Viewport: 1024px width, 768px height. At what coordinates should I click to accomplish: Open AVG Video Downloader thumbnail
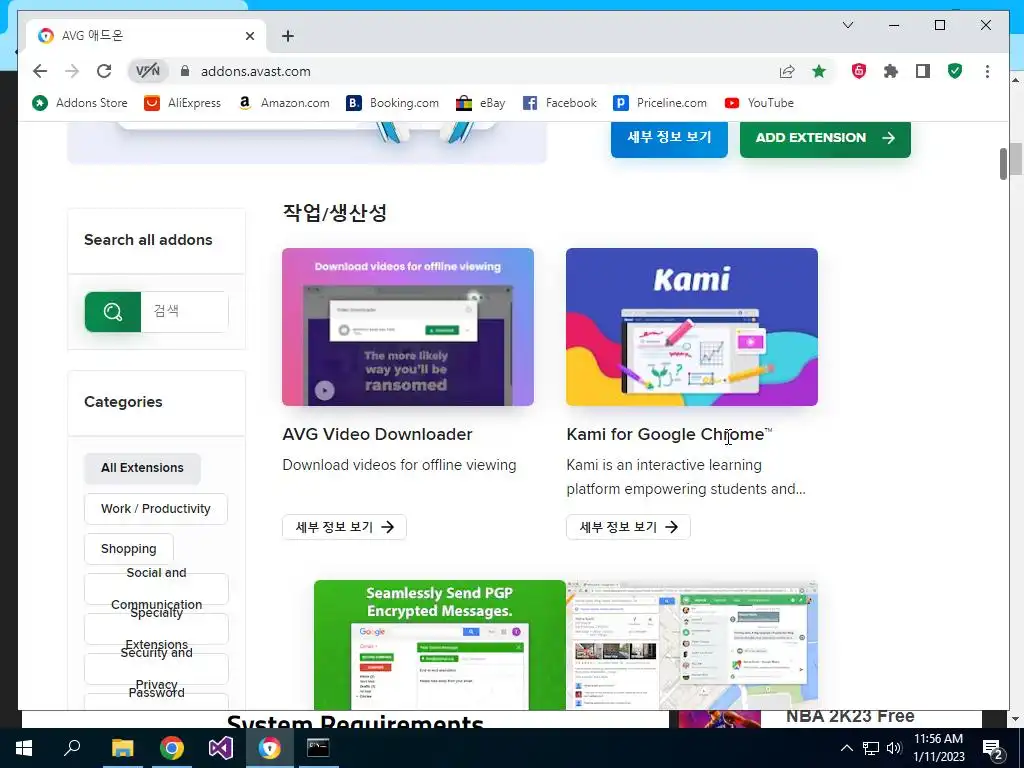coord(408,327)
